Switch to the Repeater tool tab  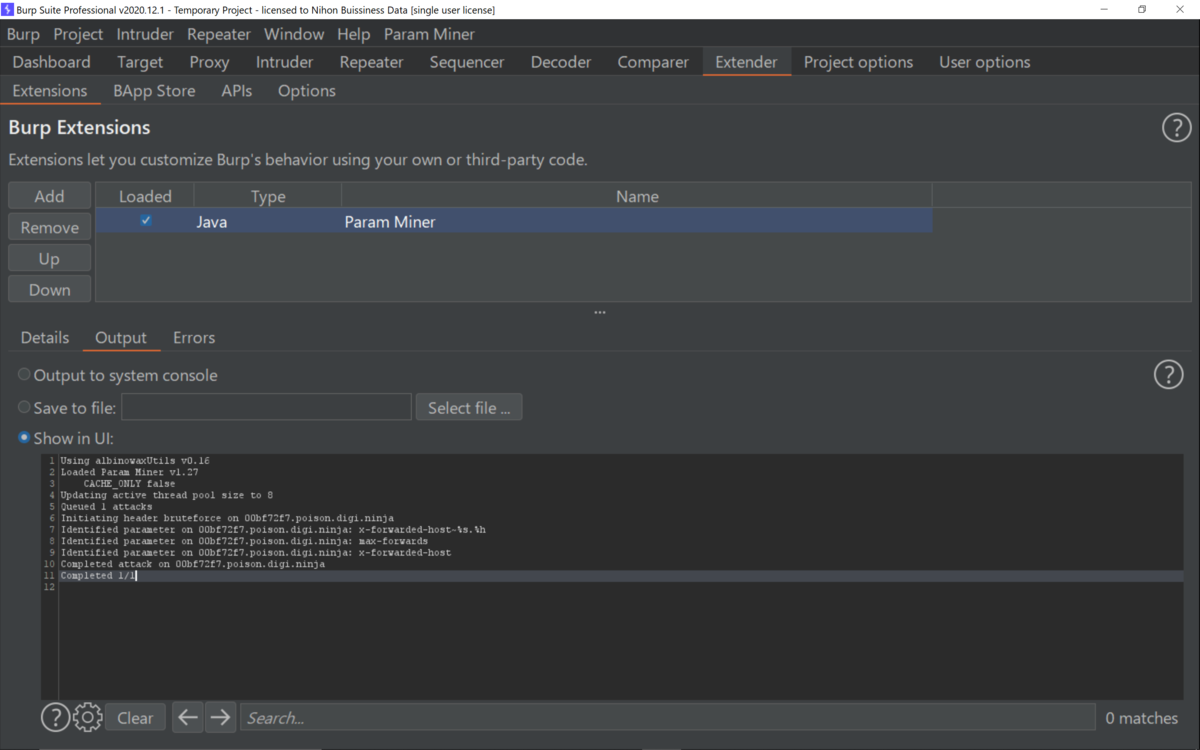pyautogui.click(x=371, y=62)
